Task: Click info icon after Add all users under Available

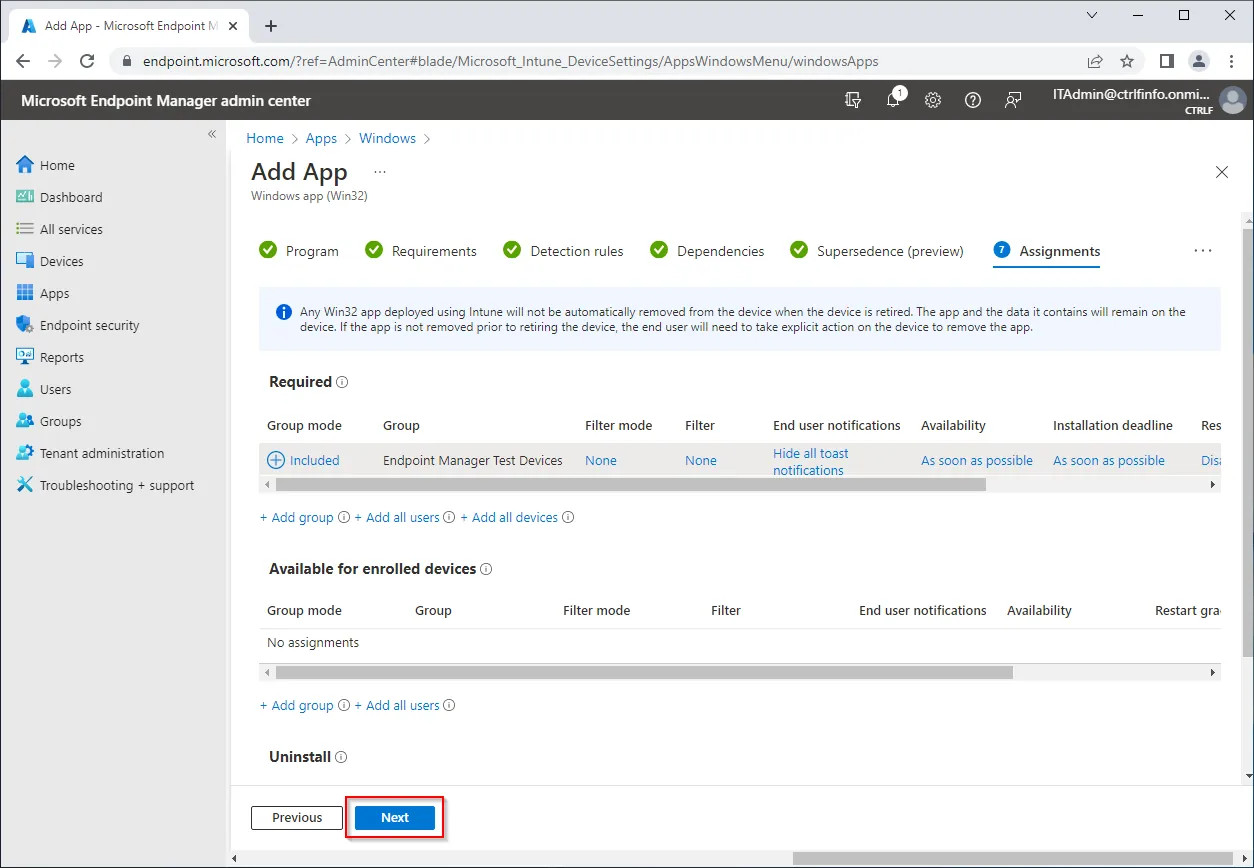Action: (449, 705)
